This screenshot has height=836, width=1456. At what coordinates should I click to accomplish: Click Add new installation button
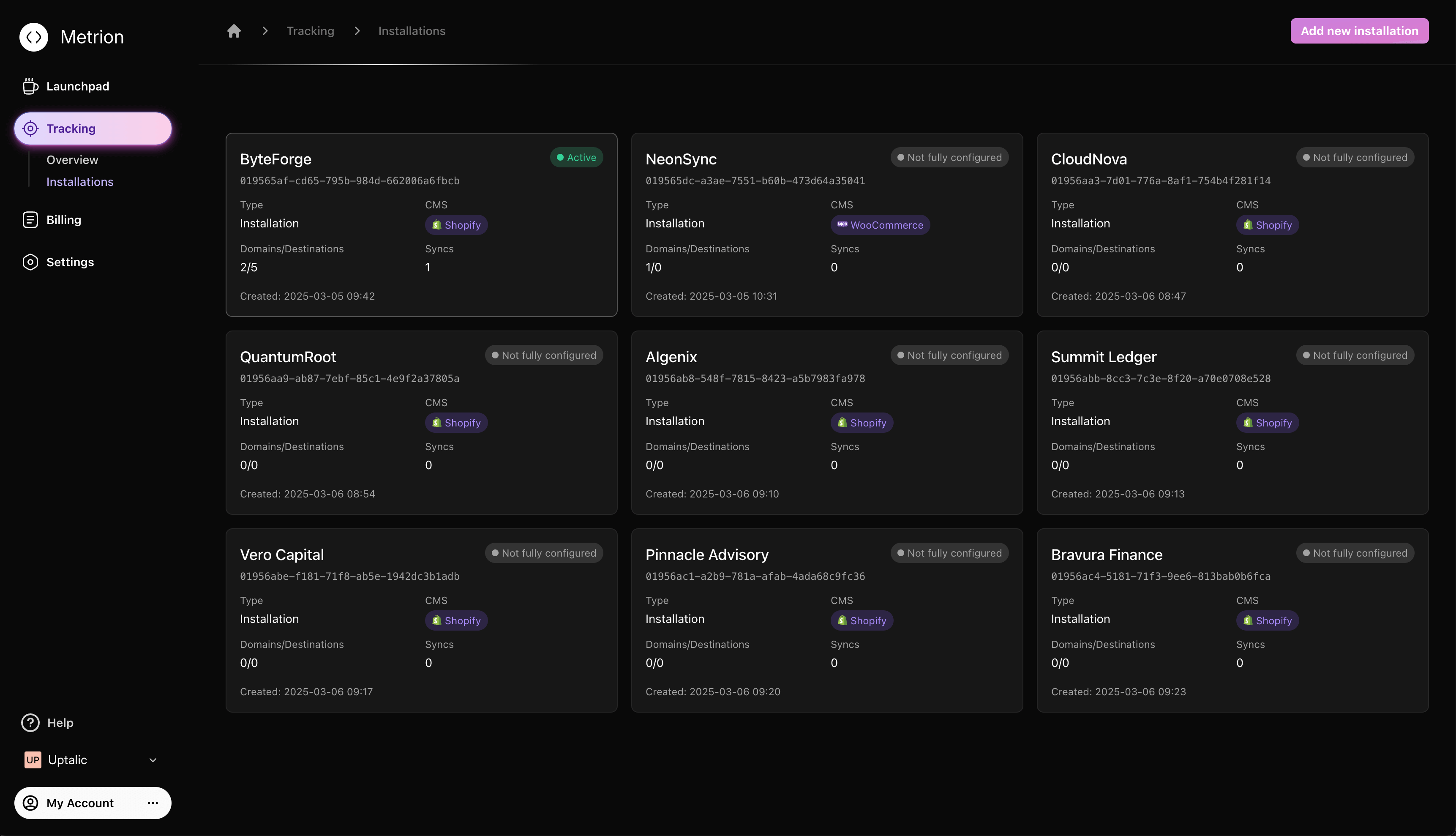(x=1359, y=31)
